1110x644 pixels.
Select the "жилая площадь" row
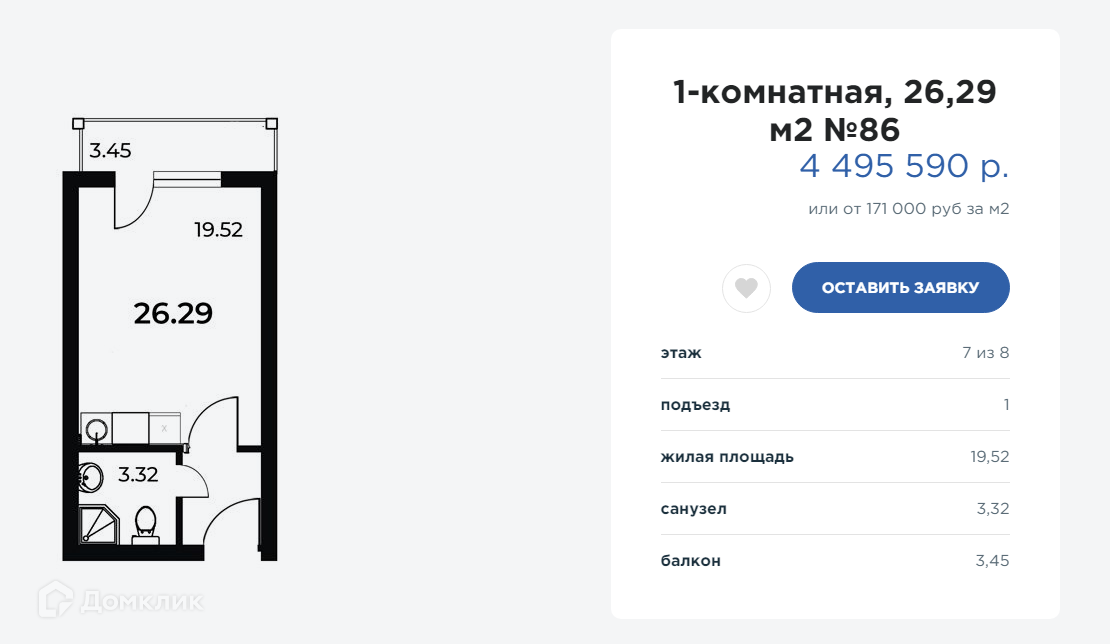834,457
